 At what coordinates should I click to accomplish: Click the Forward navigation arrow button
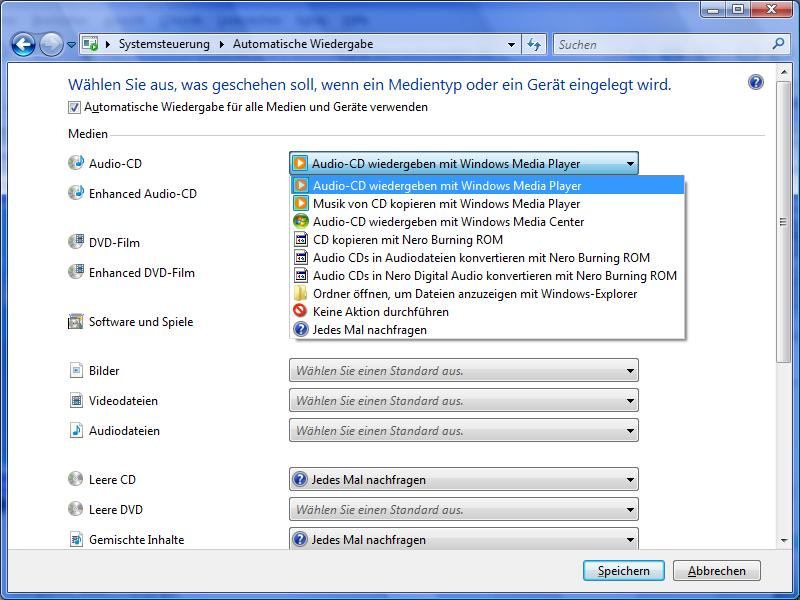pos(51,45)
